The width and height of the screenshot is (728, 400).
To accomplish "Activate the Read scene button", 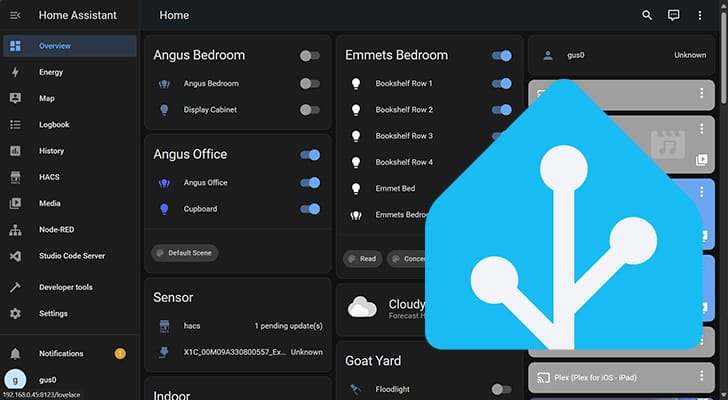I will pyautogui.click(x=363, y=259).
